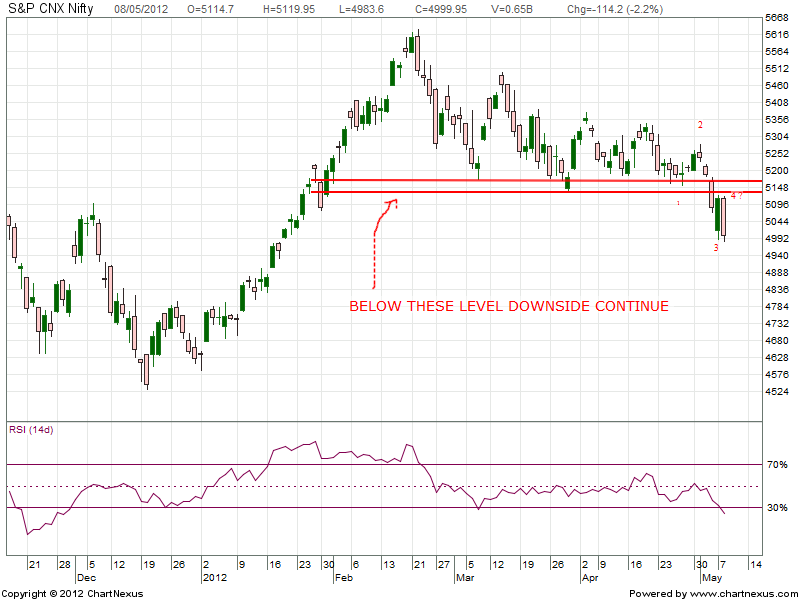
Task: Click the RSI (14d) indicator label
Action: [31, 430]
